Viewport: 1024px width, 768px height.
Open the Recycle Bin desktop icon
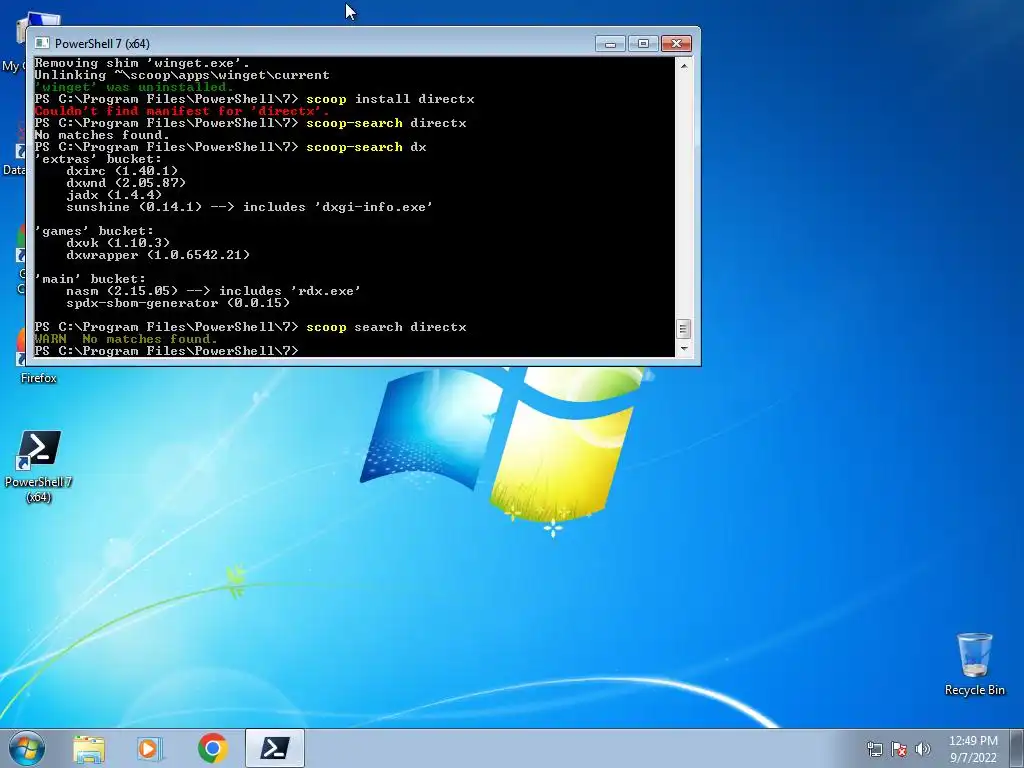974,664
